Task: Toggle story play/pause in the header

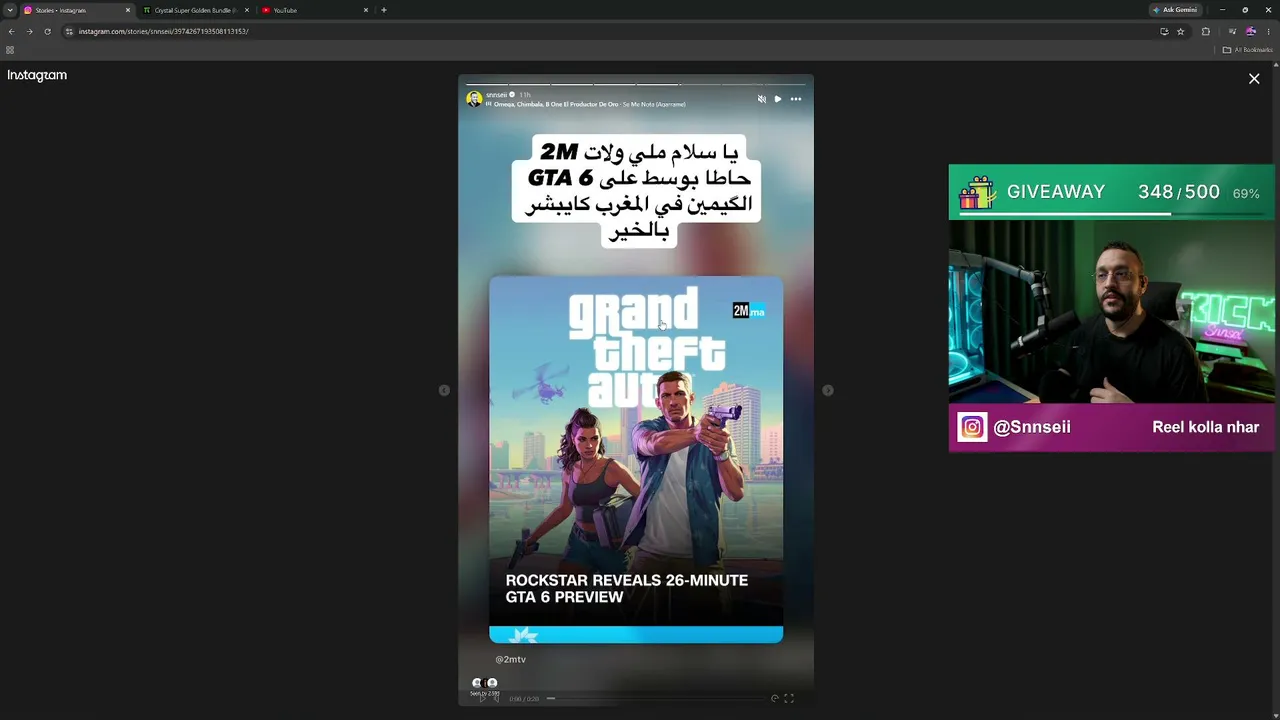Action: tap(778, 99)
